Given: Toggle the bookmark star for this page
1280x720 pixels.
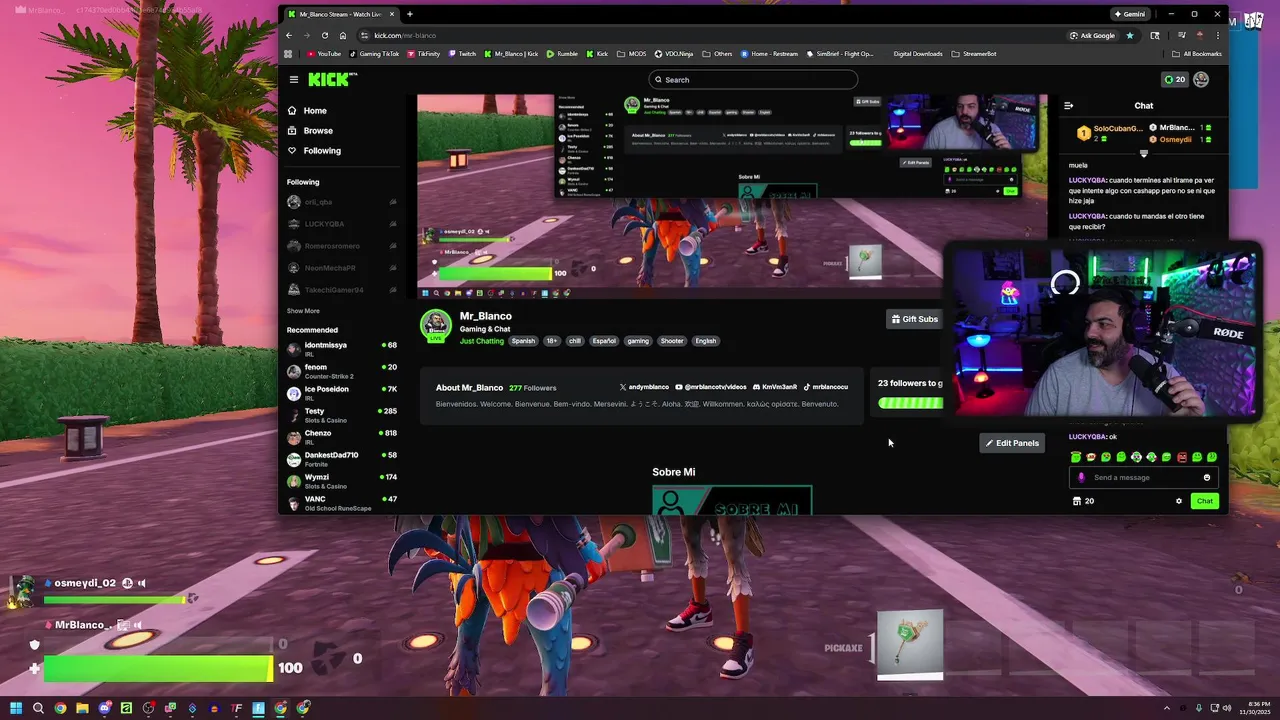Looking at the screenshot, I should pos(1130,35).
